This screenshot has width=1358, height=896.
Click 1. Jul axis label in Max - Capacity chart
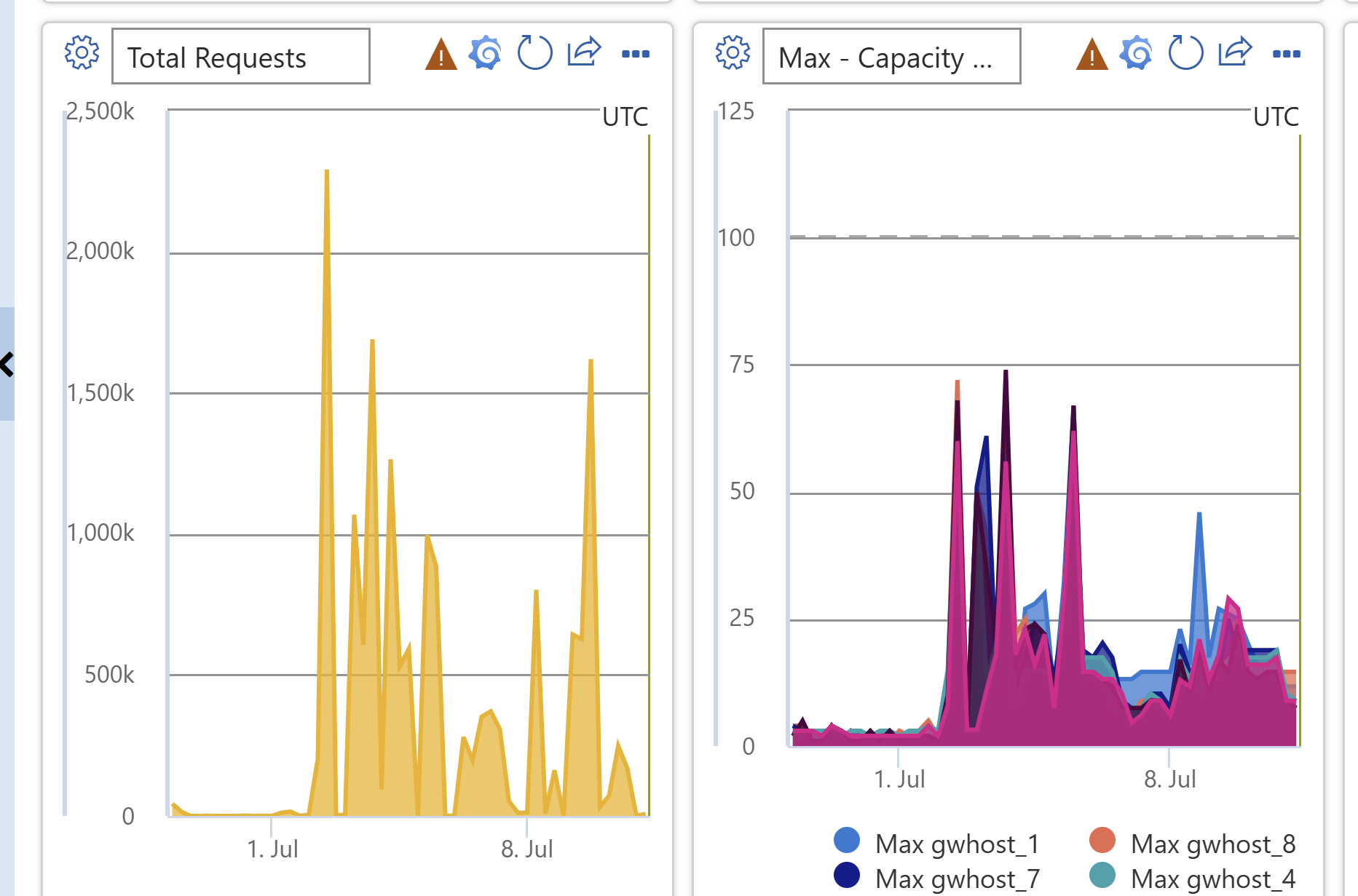point(899,780)
